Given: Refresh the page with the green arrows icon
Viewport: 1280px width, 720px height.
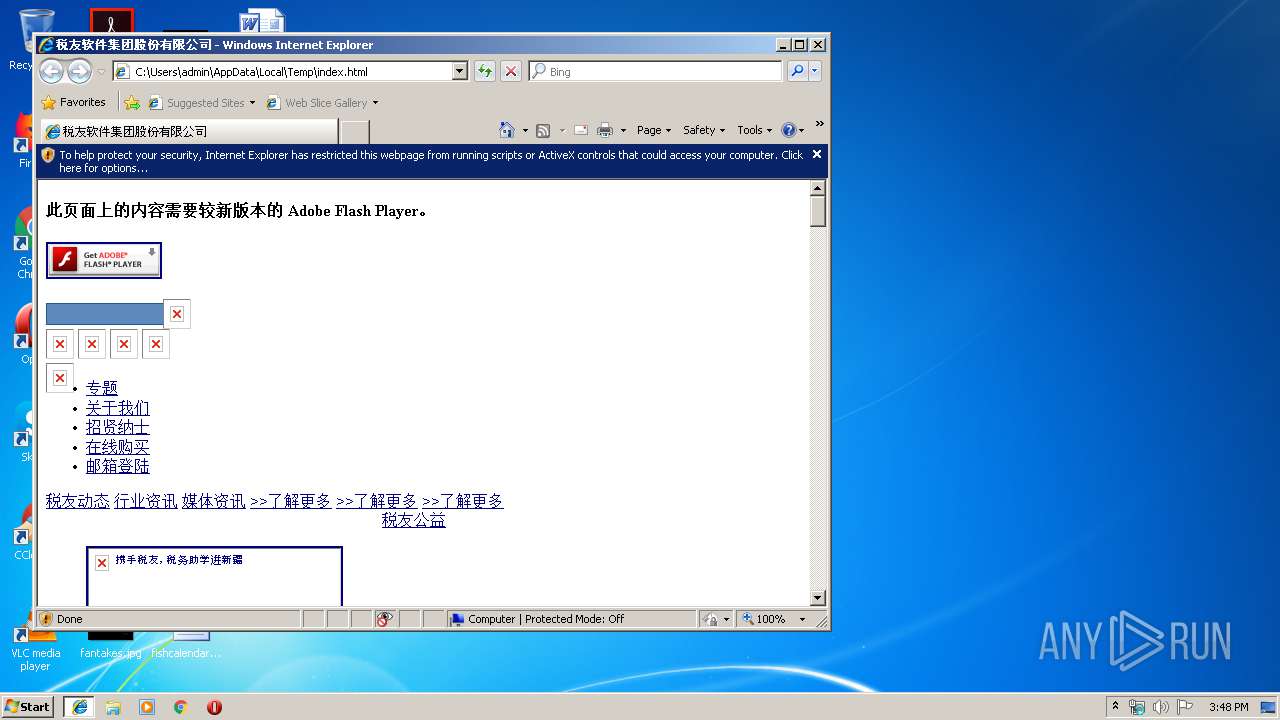Looking at the screenshot, I should pyautogui.click(x=485, y=71).
